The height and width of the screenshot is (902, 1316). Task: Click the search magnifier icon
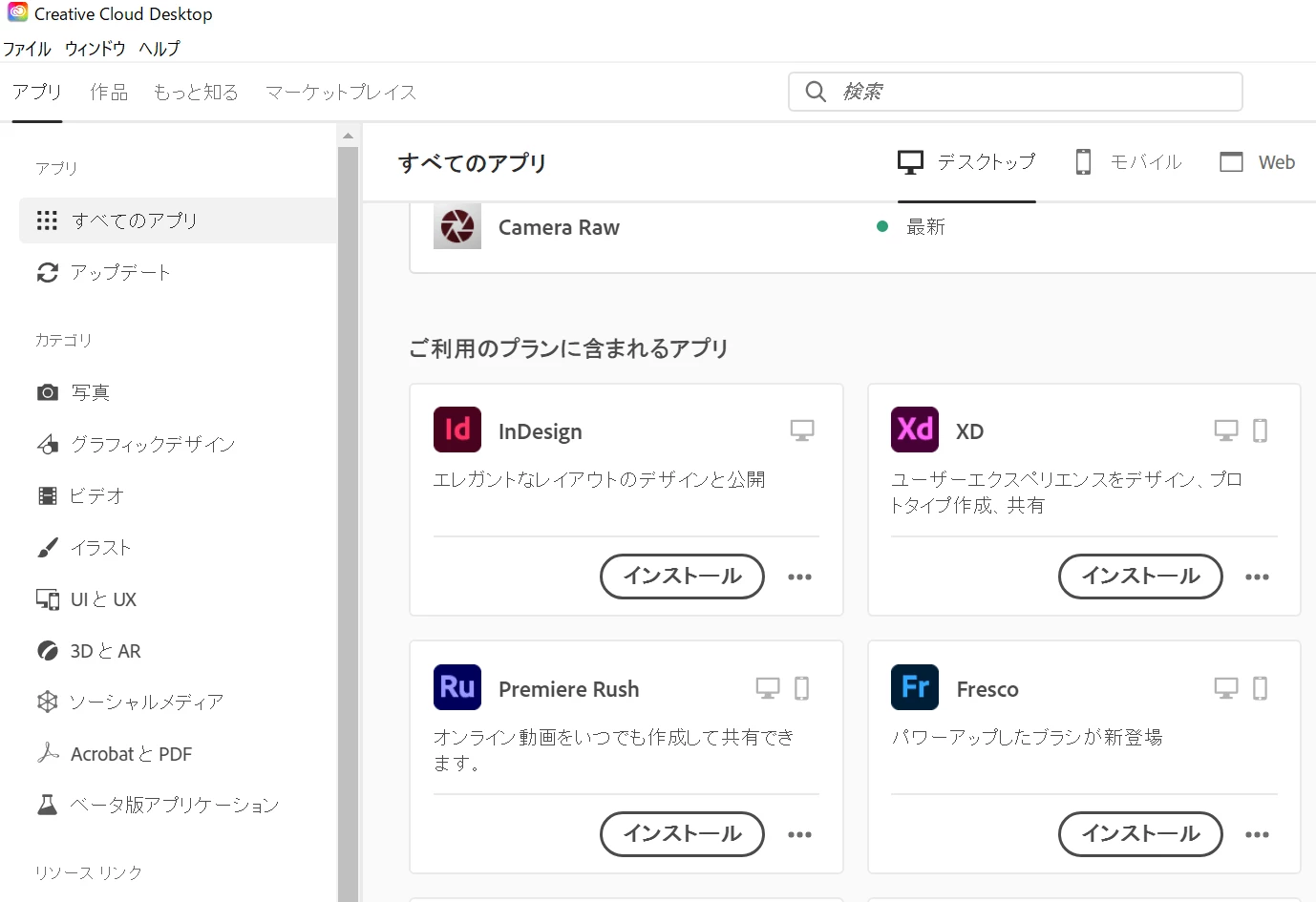pyautogui.click(x=816, y=92)
